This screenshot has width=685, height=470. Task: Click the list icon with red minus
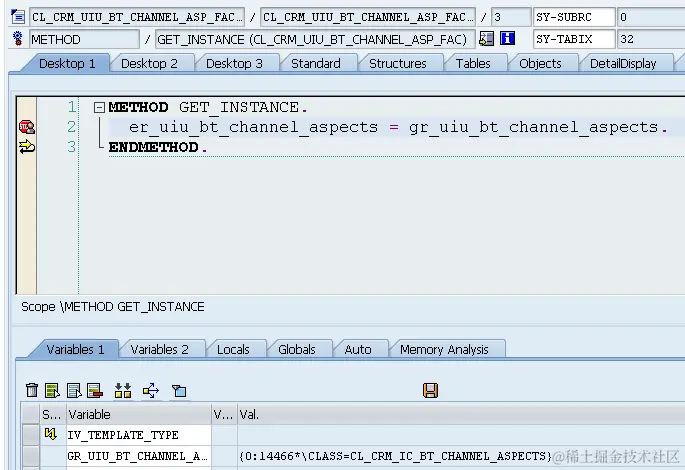point(95,390)
